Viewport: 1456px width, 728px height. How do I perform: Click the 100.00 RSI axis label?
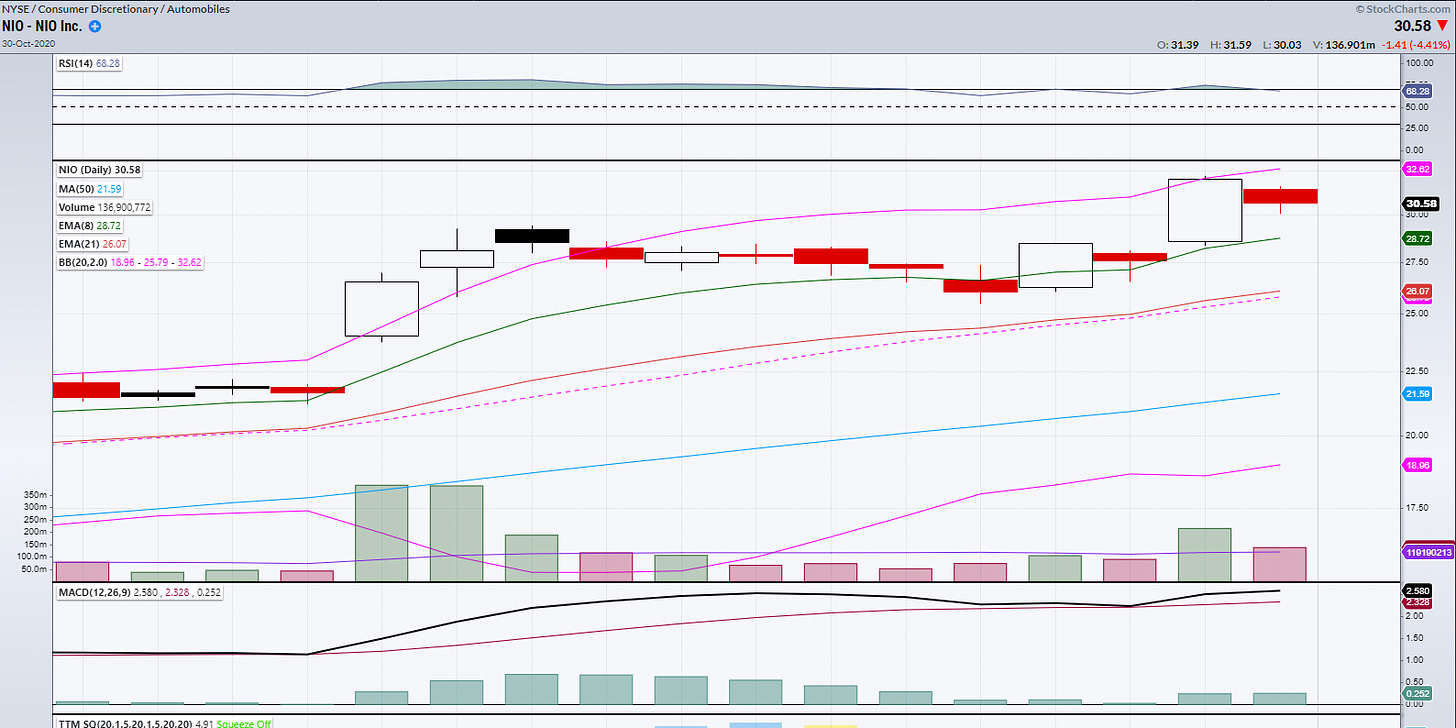[1420, 63]
